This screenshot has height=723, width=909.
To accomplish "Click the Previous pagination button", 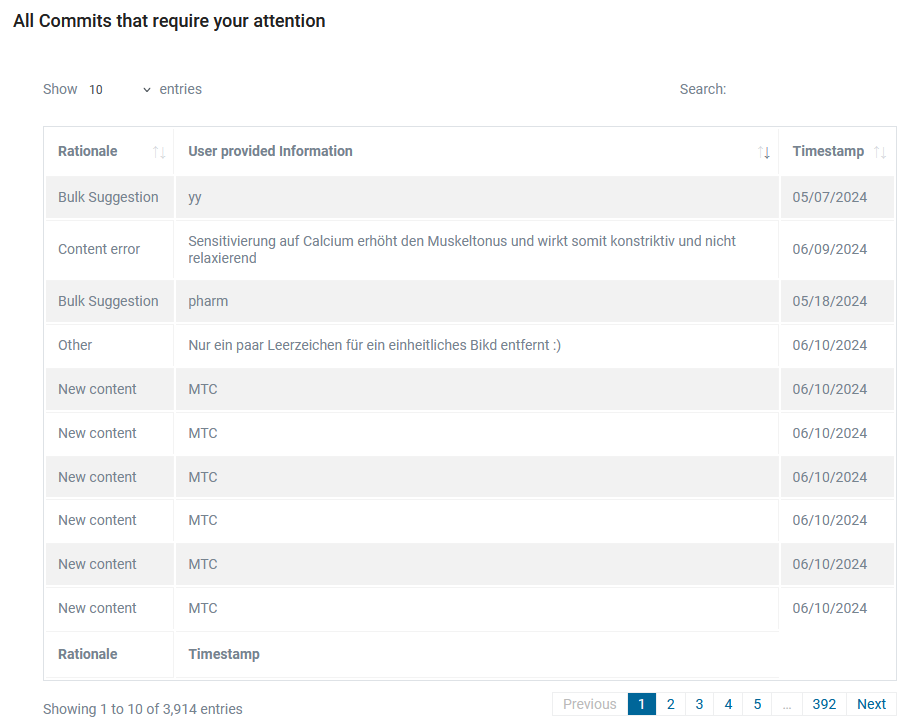I will (x=590, y=704).
